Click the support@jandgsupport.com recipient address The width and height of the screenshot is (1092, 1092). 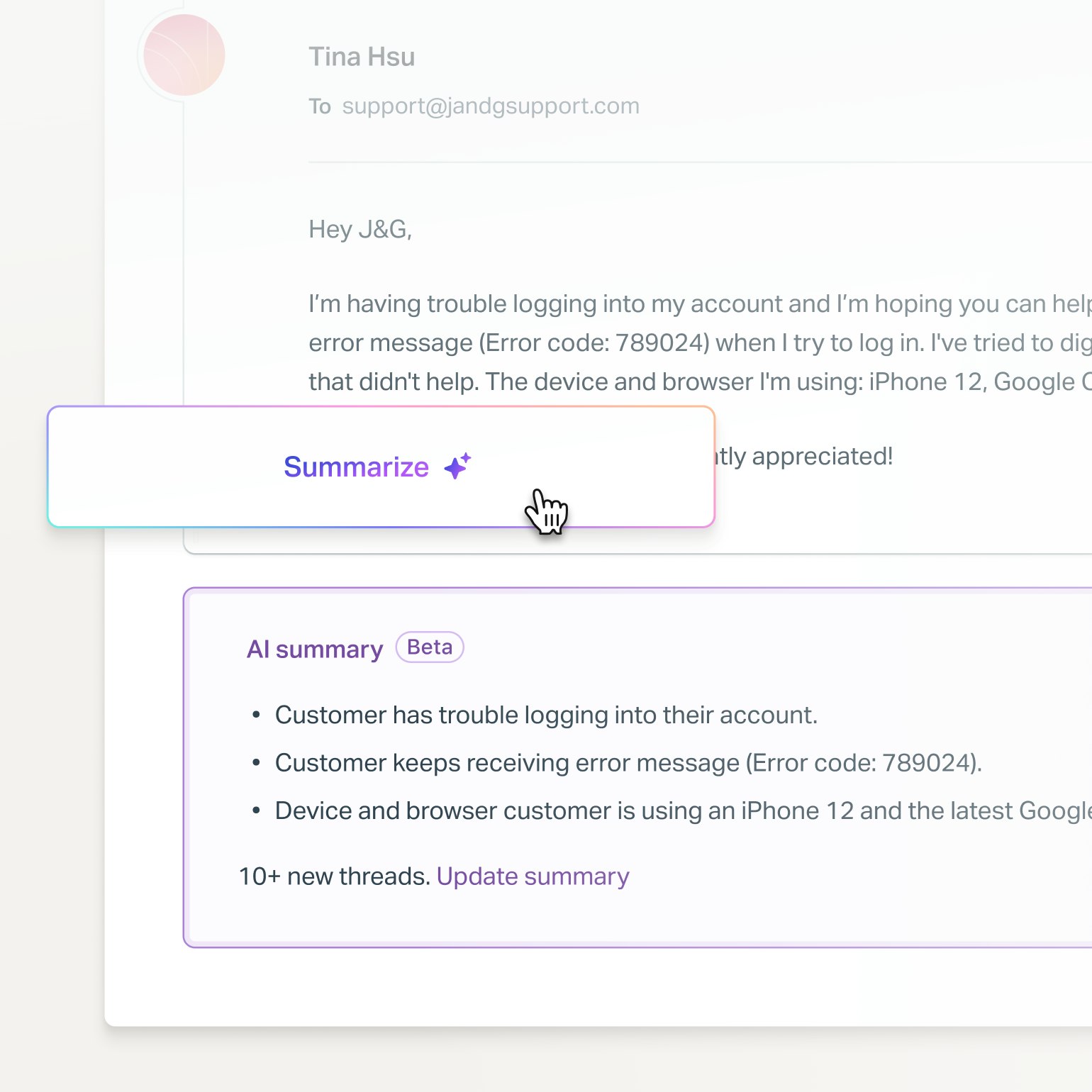tap(491, 106)
